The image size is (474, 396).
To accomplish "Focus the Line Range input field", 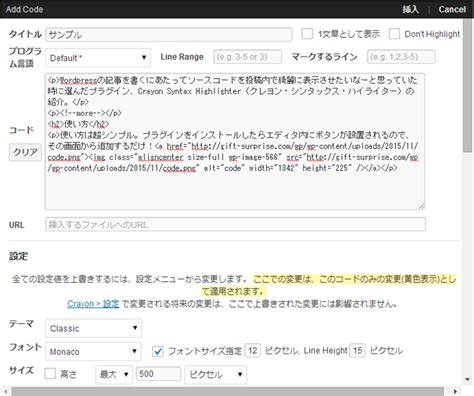I will 247,57.
